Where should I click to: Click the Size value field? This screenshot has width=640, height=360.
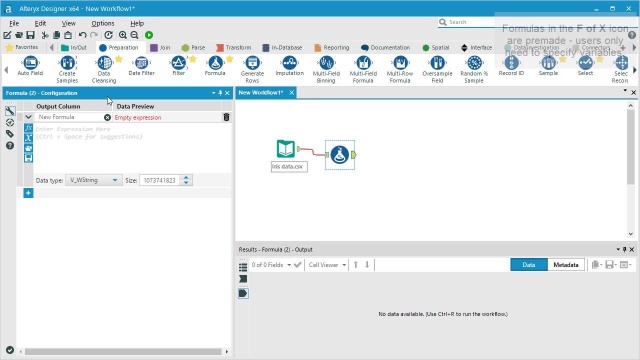click(160, 180)
